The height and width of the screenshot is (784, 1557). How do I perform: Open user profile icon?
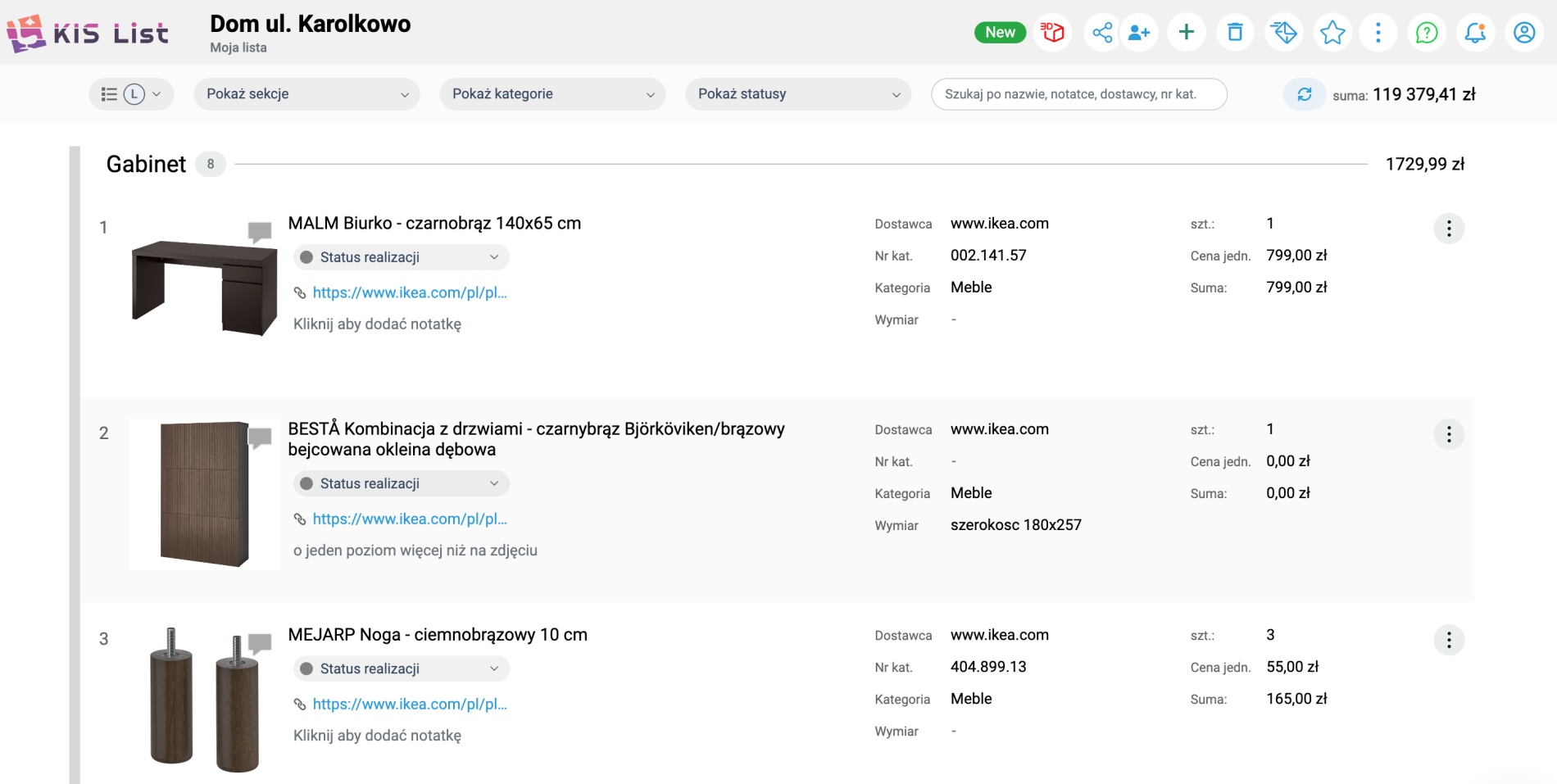coord(1524,33)
